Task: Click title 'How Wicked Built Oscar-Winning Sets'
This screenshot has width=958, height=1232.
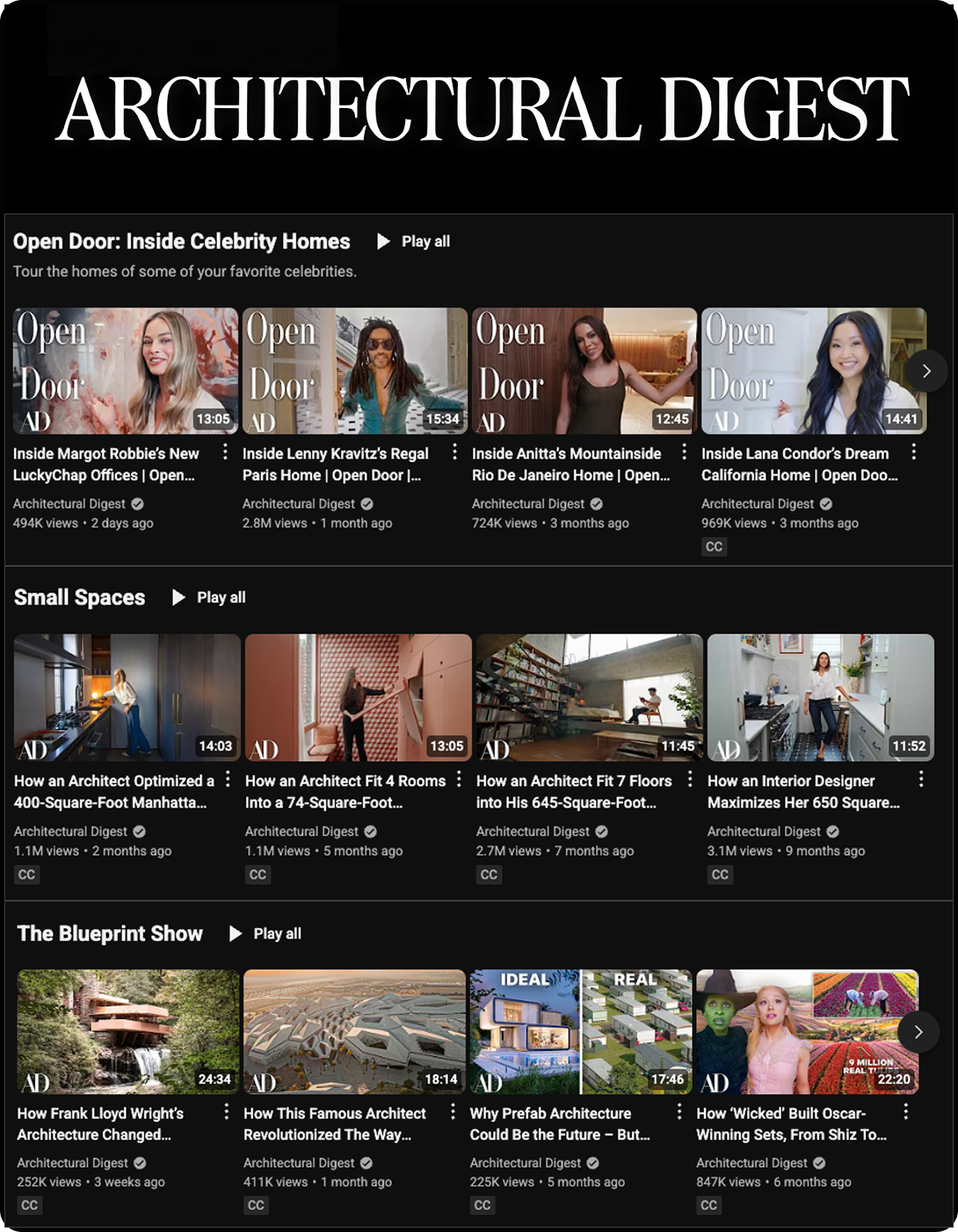Action: [792, 1123]
